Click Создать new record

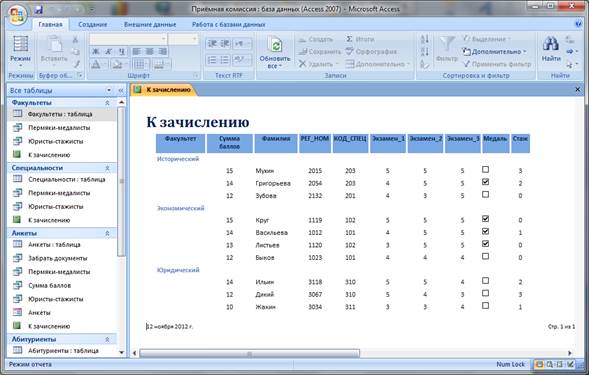coord(316,39)
